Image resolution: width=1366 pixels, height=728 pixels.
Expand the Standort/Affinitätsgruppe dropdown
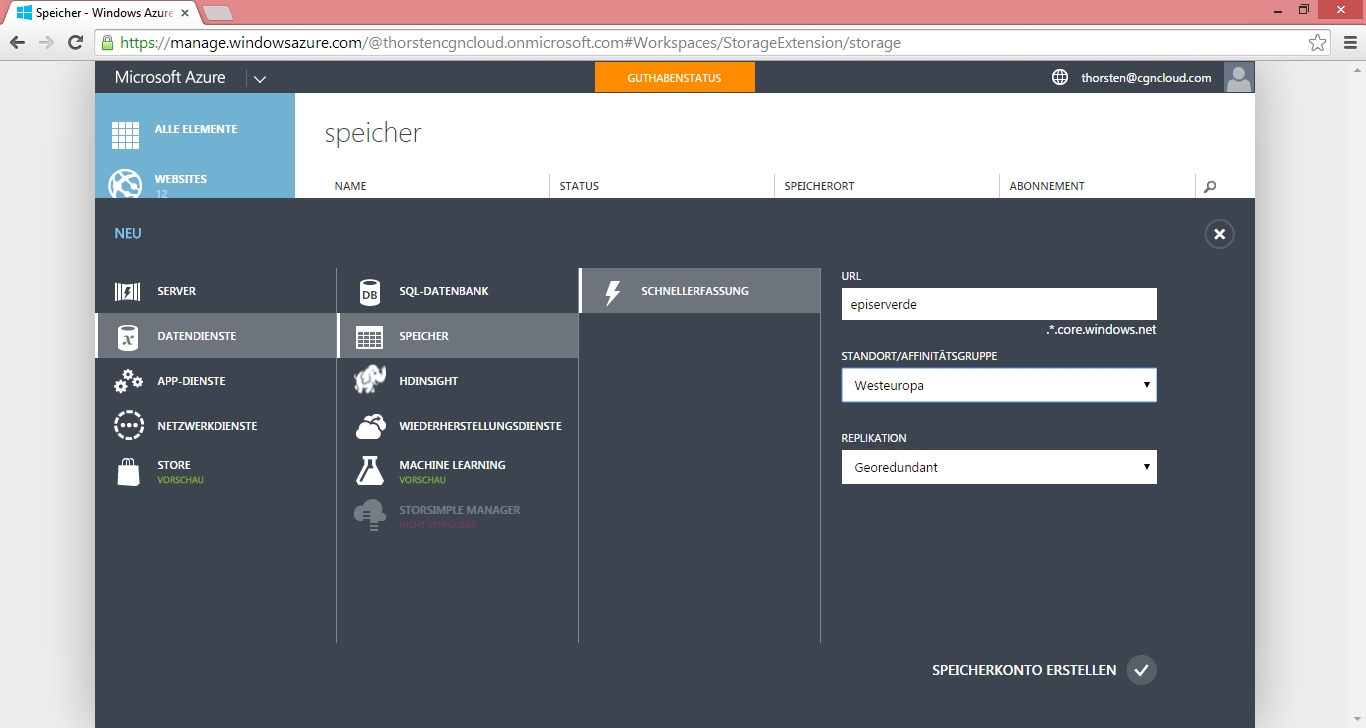point(998,385)
